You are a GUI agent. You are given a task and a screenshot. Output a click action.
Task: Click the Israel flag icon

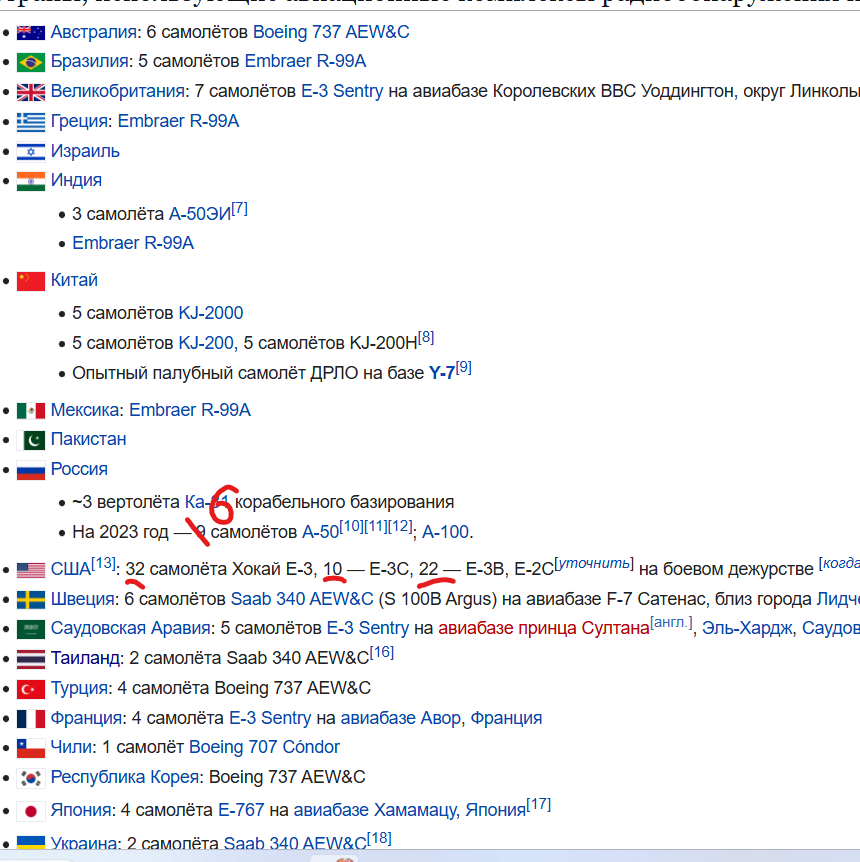click(31, 152)
